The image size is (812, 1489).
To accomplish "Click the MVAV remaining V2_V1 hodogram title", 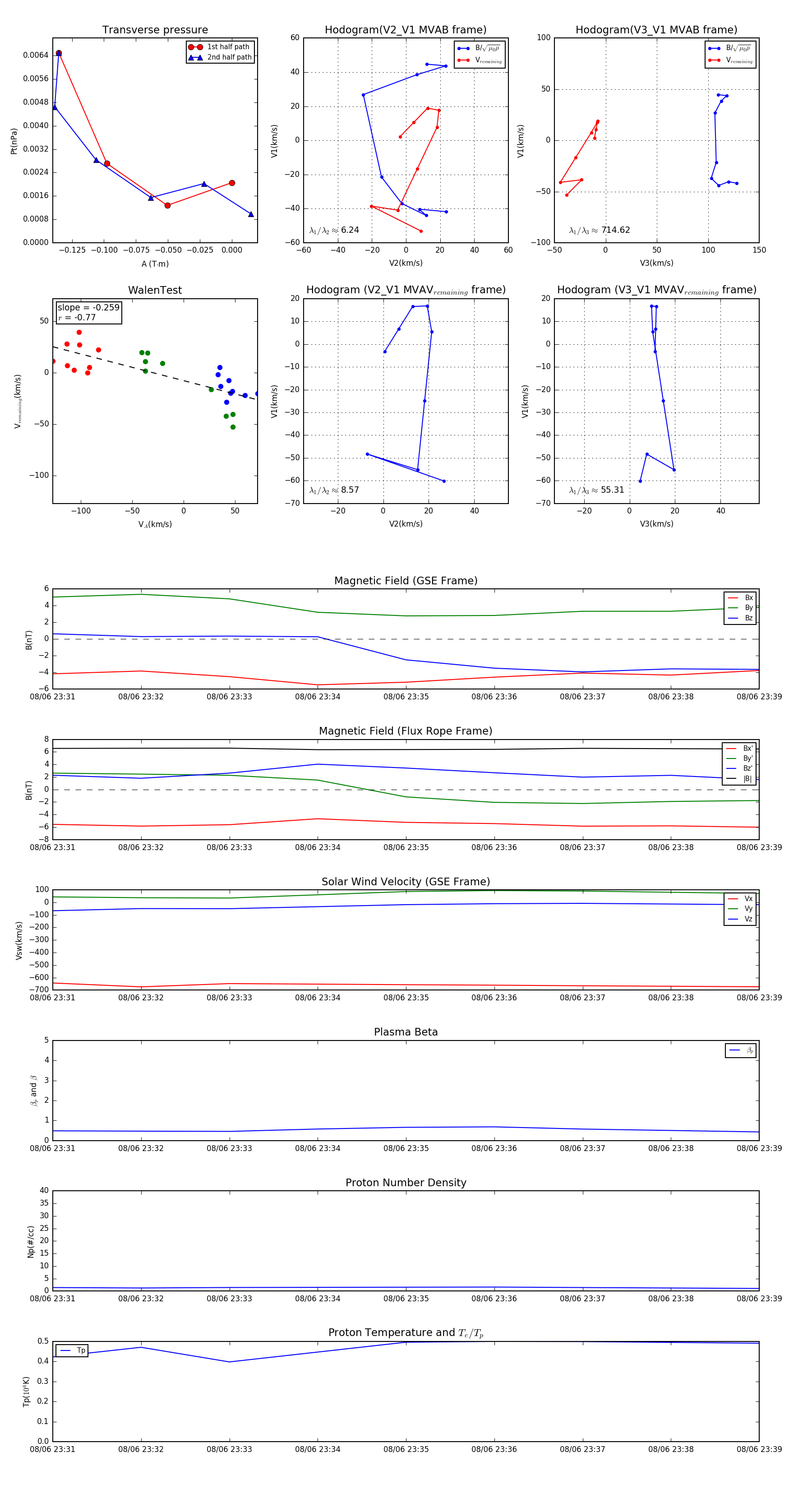I will point(406,290).
